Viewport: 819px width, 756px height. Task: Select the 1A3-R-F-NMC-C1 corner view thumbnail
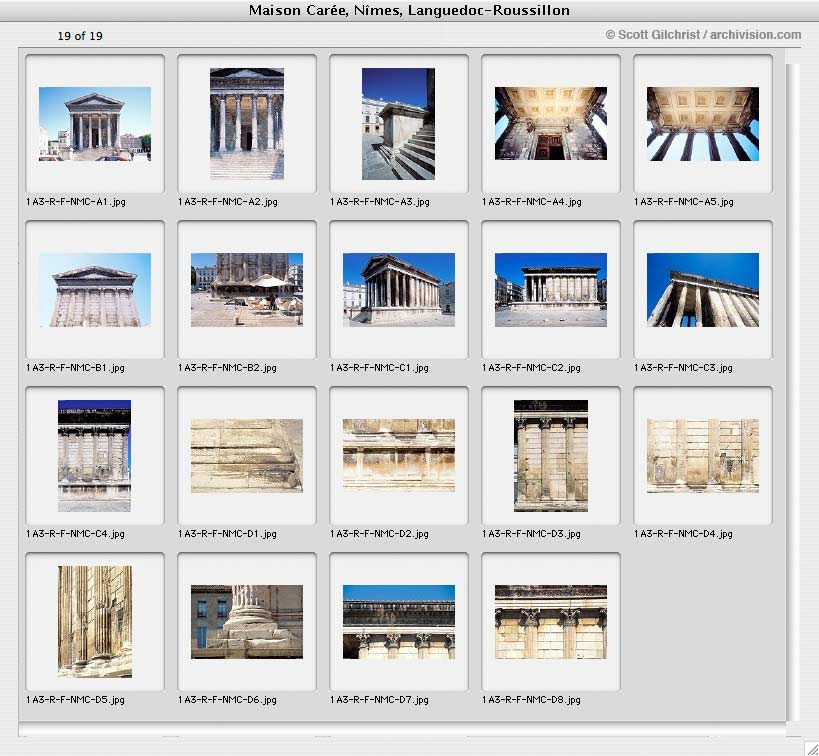click(x=399, y=290)
